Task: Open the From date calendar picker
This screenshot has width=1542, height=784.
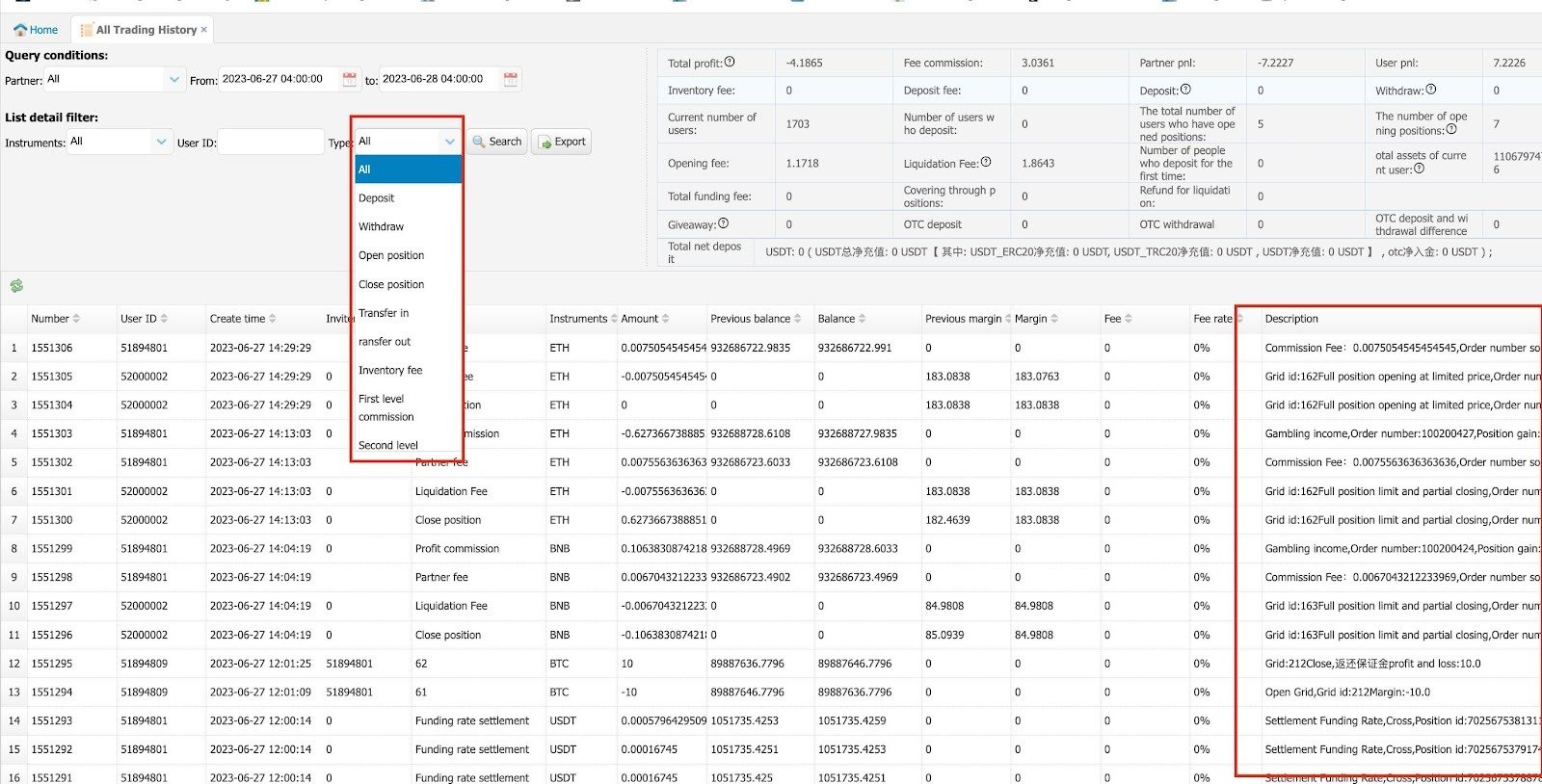Action: pyautogui.click(x=350, y=80)
